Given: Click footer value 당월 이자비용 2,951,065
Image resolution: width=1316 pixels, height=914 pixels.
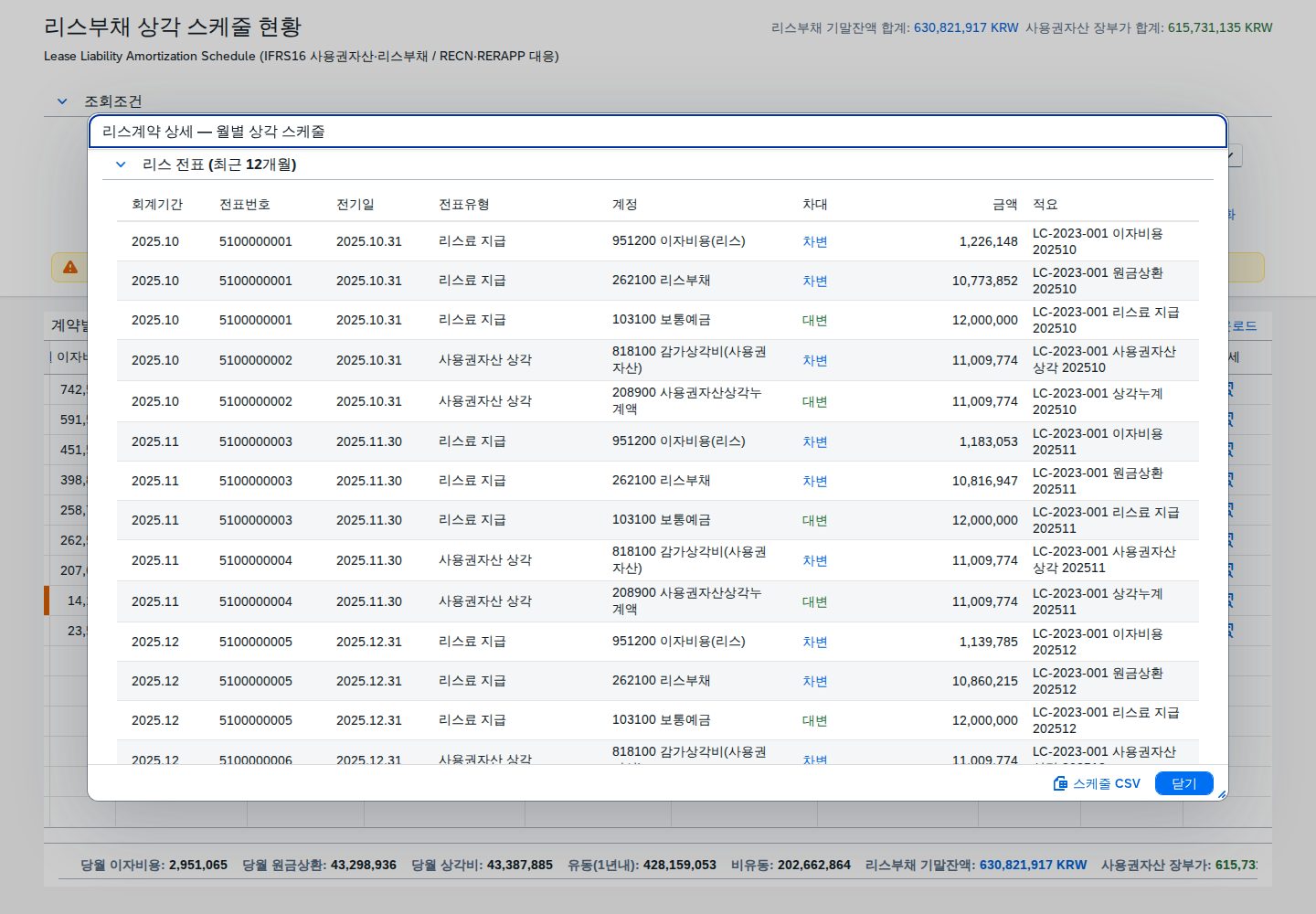Looking at the screenshot, I should (x=154, y=865).
